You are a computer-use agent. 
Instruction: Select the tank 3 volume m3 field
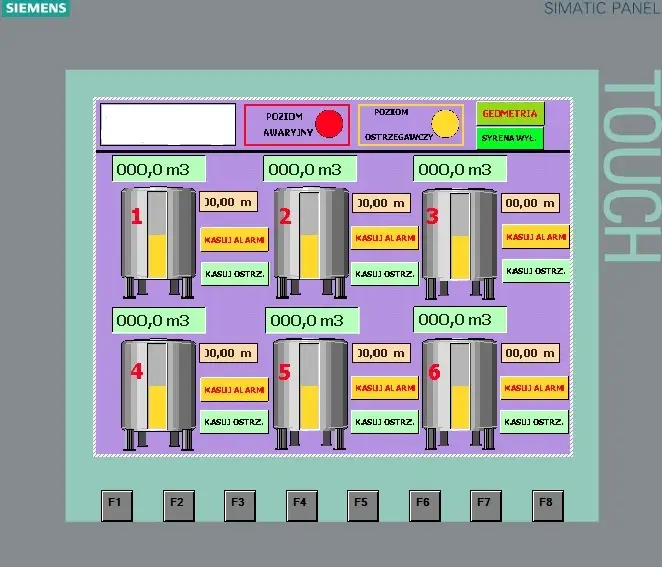(x=460, y=169)
